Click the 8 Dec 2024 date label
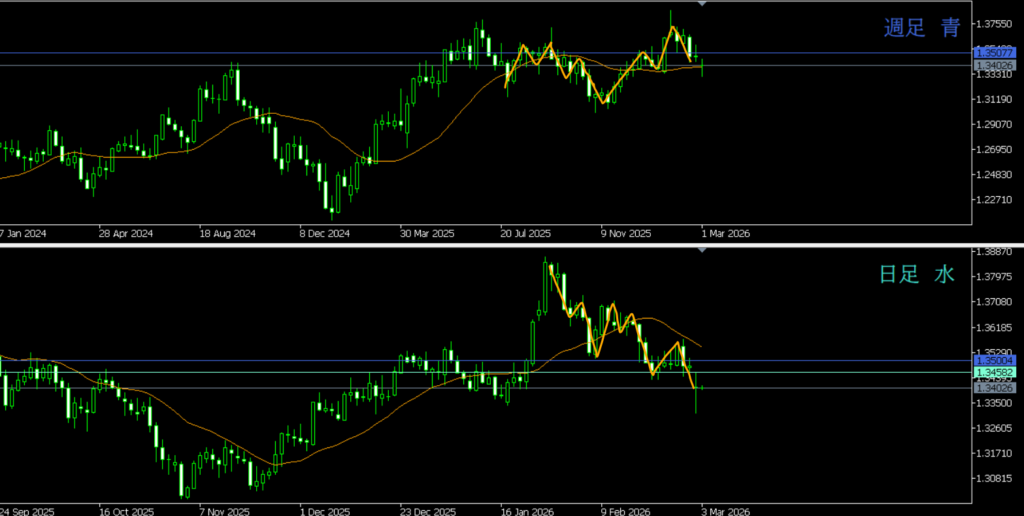Viewport: 1024px width, 516px height. (324, 233)
